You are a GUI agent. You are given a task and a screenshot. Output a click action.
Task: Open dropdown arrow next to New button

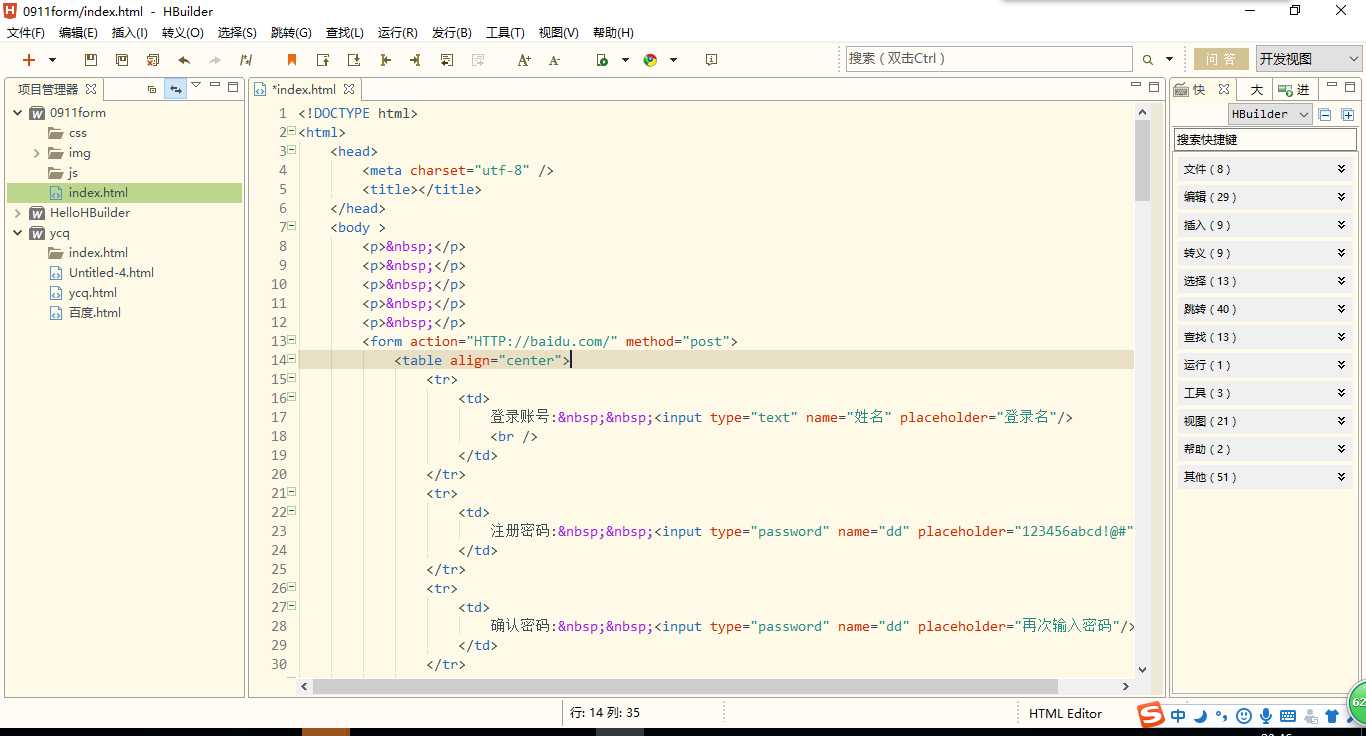(x=52, y=60)
